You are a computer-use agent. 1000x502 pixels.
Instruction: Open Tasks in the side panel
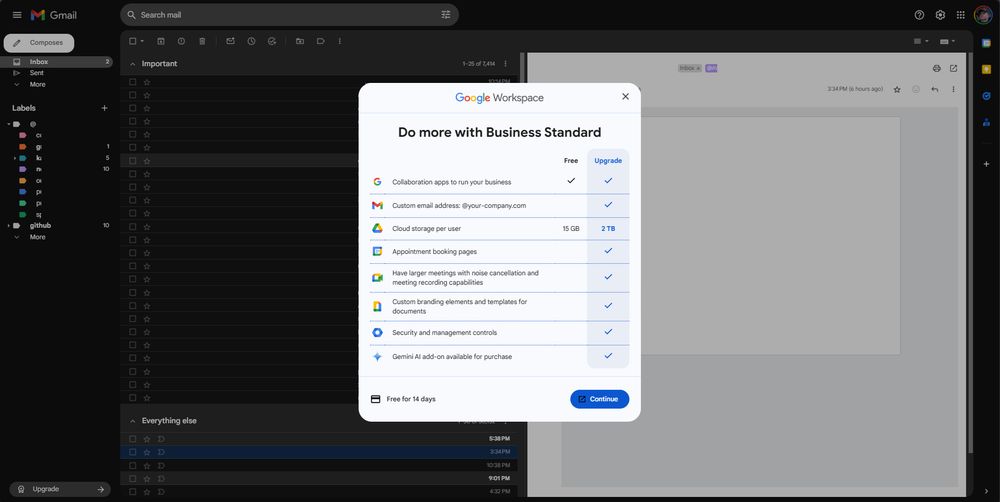click(987, 96)
